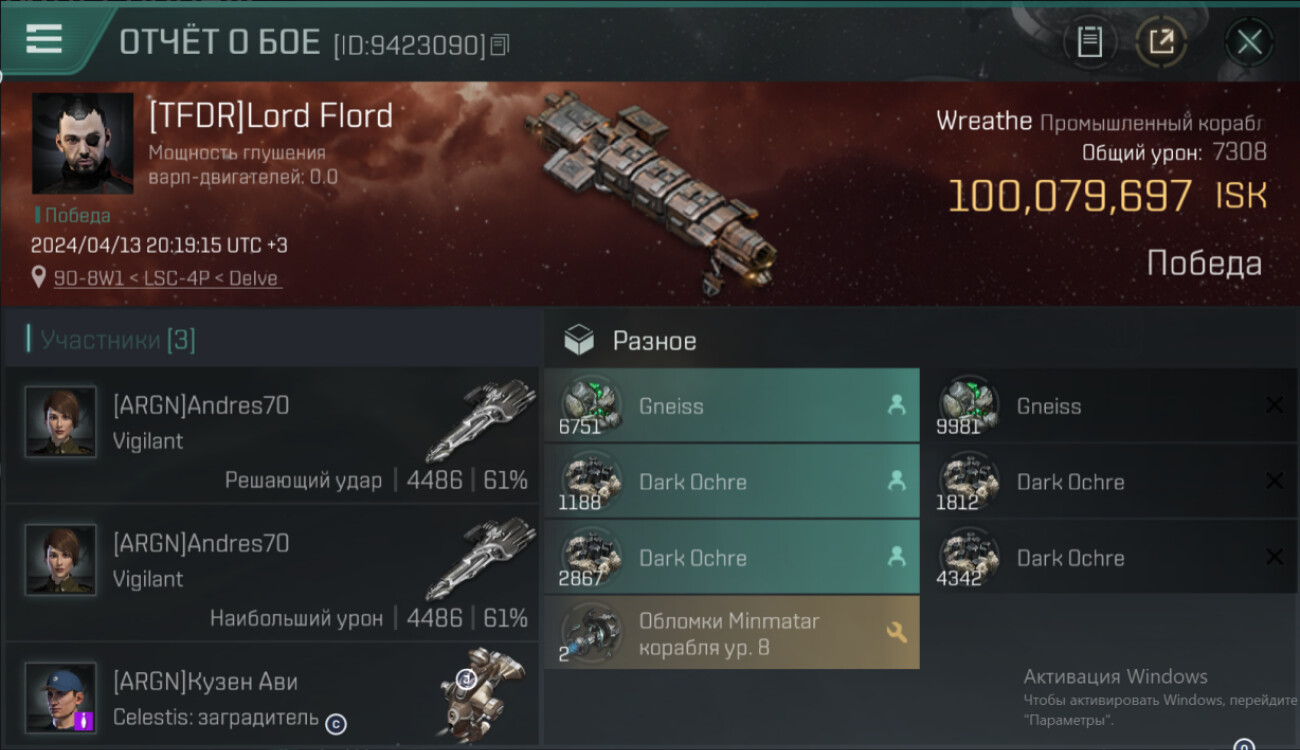
Task: Select the Участники participants tab
Action: tap(112, 340)
